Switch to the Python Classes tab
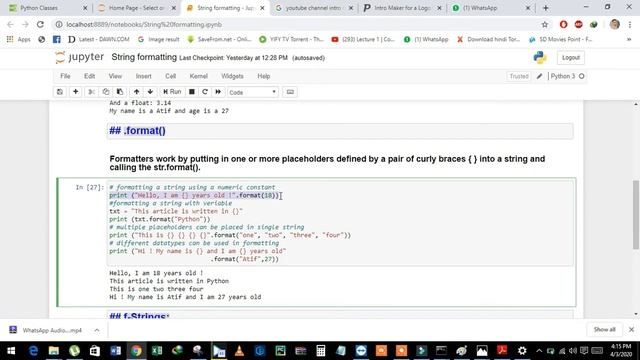Viewport: 640px width, 360px height. click(47, 8)
